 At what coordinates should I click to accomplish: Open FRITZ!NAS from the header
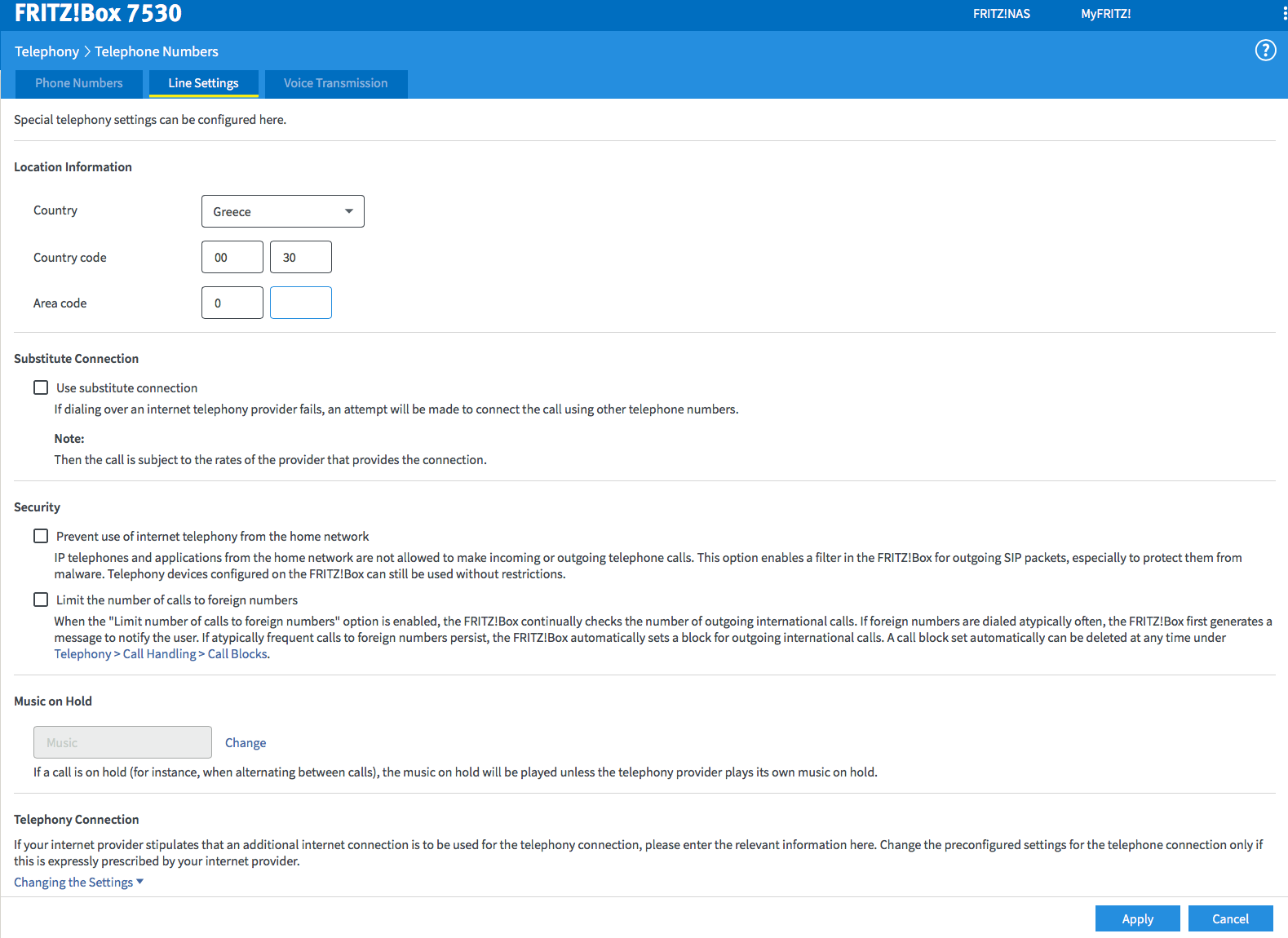(1002, 14)
